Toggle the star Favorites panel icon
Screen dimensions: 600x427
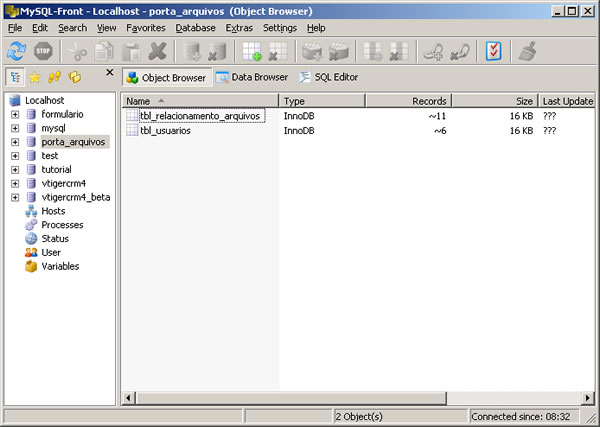34,77
